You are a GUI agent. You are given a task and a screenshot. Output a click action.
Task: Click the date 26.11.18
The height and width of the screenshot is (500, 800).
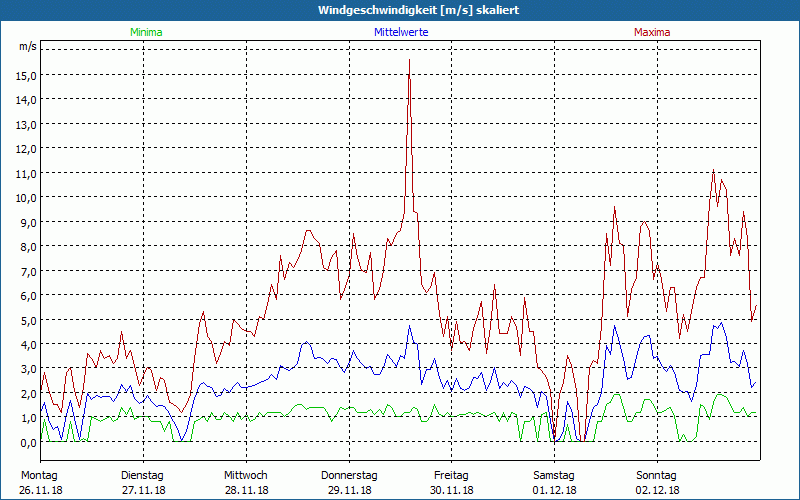click(41, 490)
